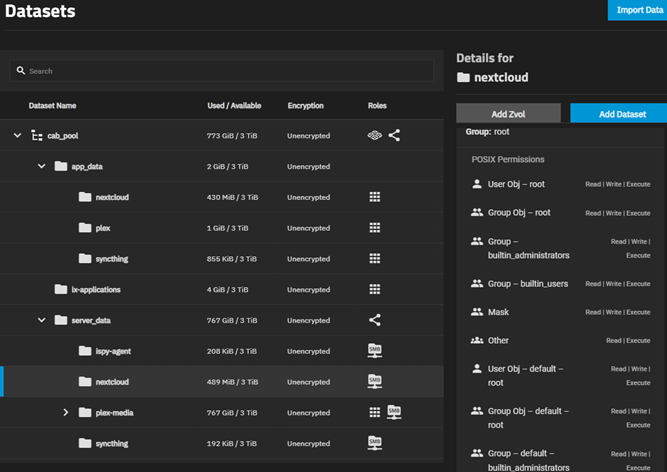The width and height of the screenshot is (667, 472).
Task: Click the 4 GiB / 3 TiB value
Action: pos(228,290)
